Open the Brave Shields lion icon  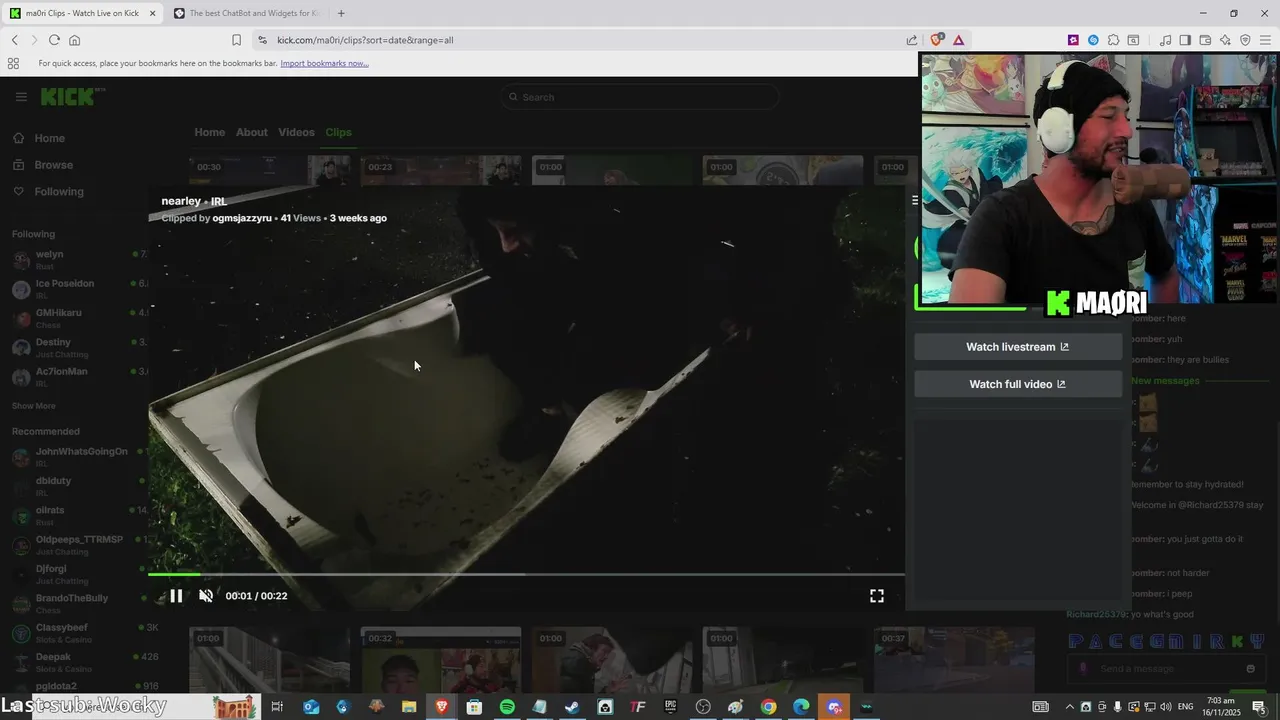point(937,40)
